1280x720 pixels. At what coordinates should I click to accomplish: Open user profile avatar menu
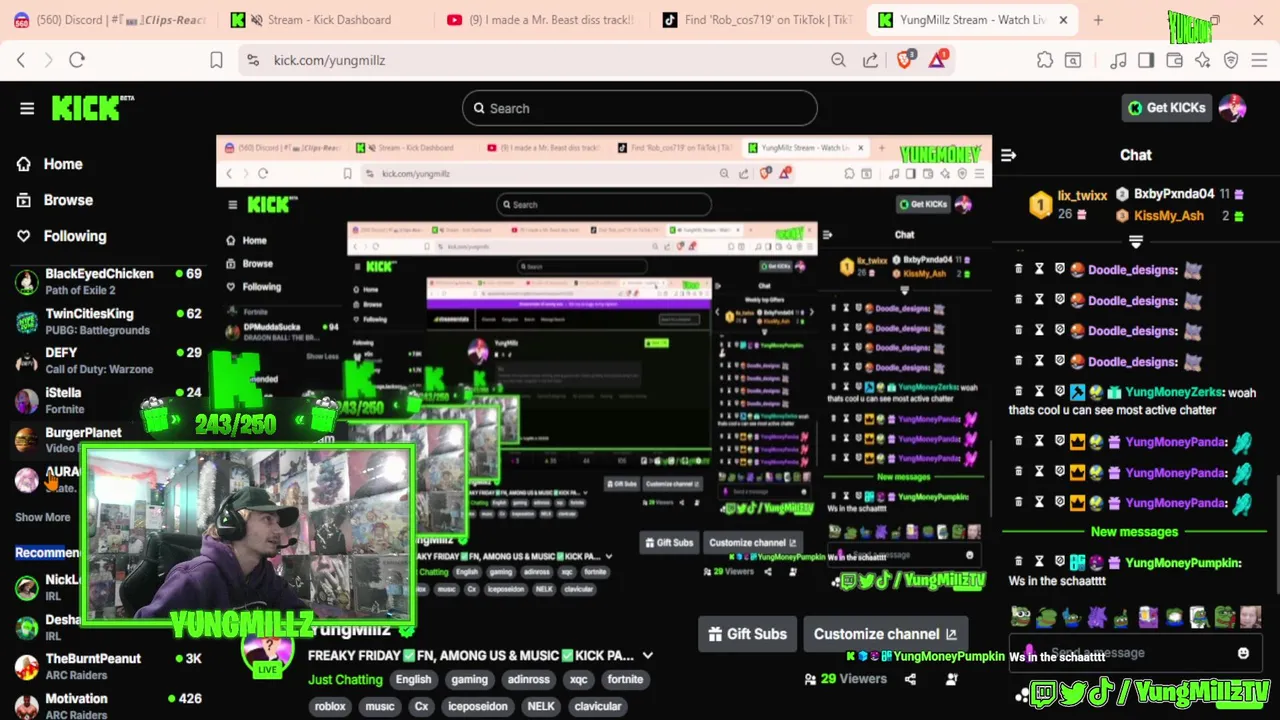(x=1232, y=108)
